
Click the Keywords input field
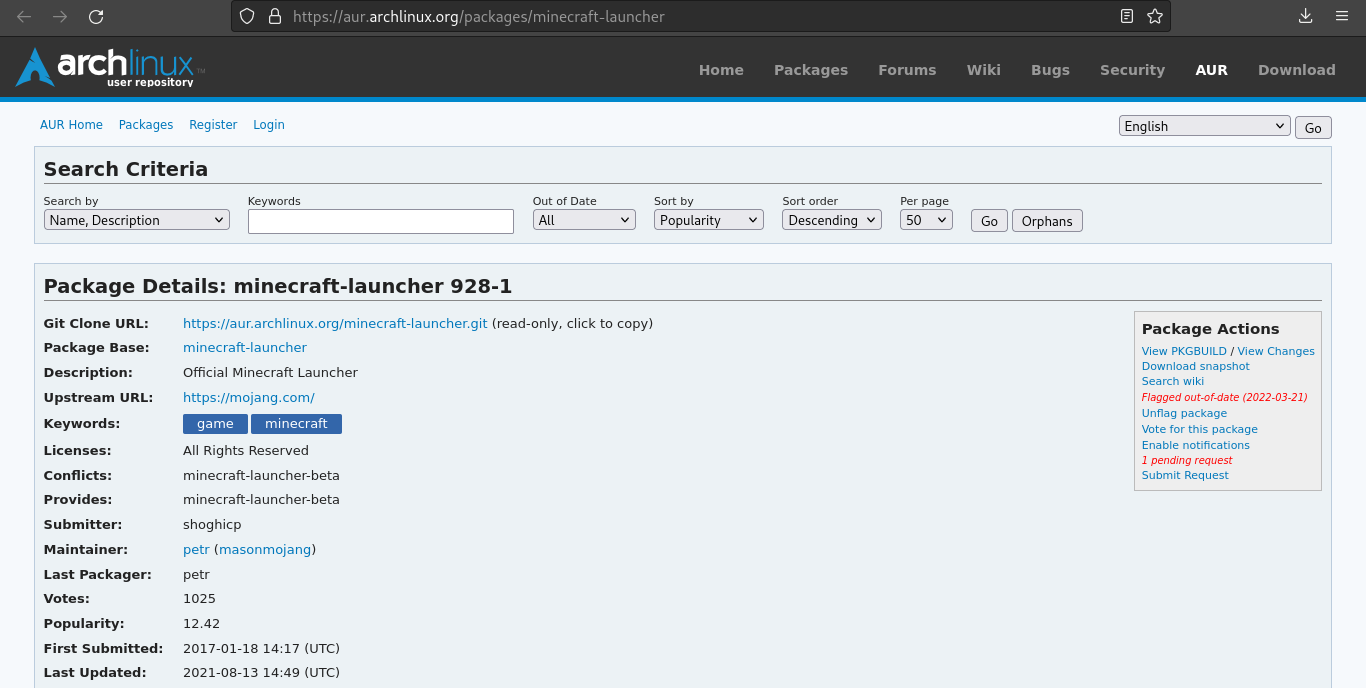[381, 221]
